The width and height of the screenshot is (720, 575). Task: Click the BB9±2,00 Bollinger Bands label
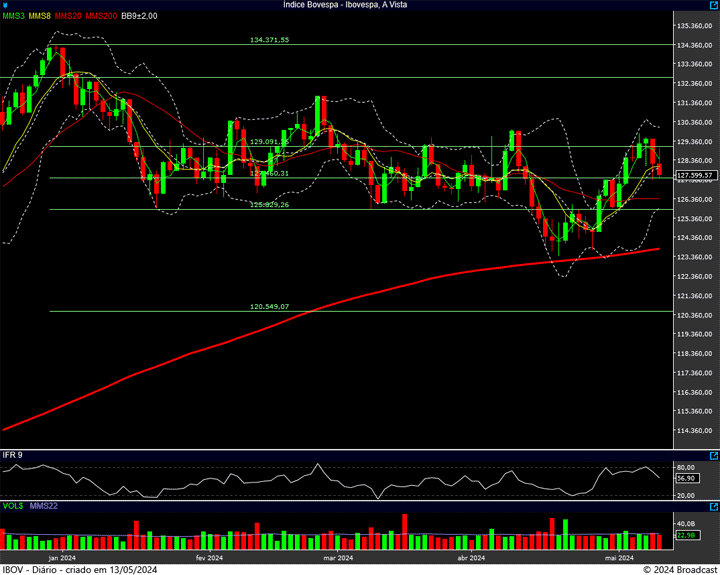139,17
